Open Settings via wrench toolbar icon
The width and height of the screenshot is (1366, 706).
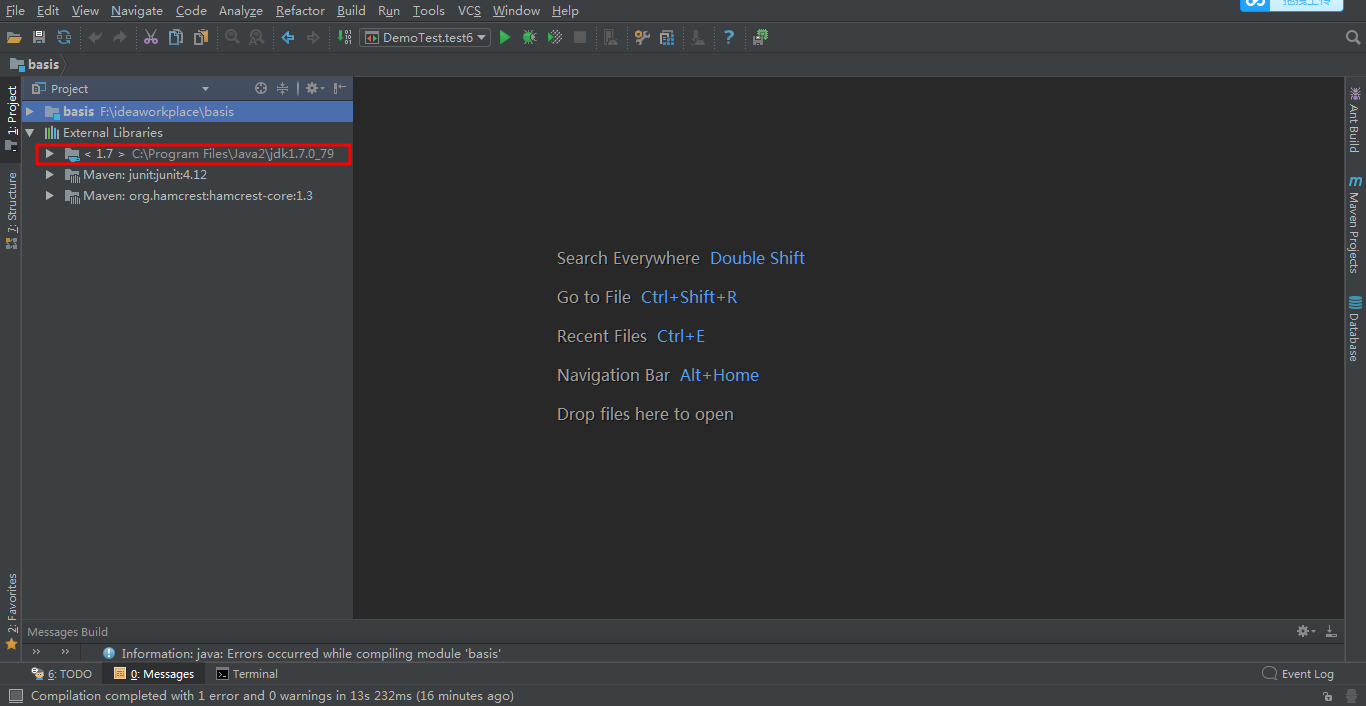pyautogui.click(x=642, y=37)
